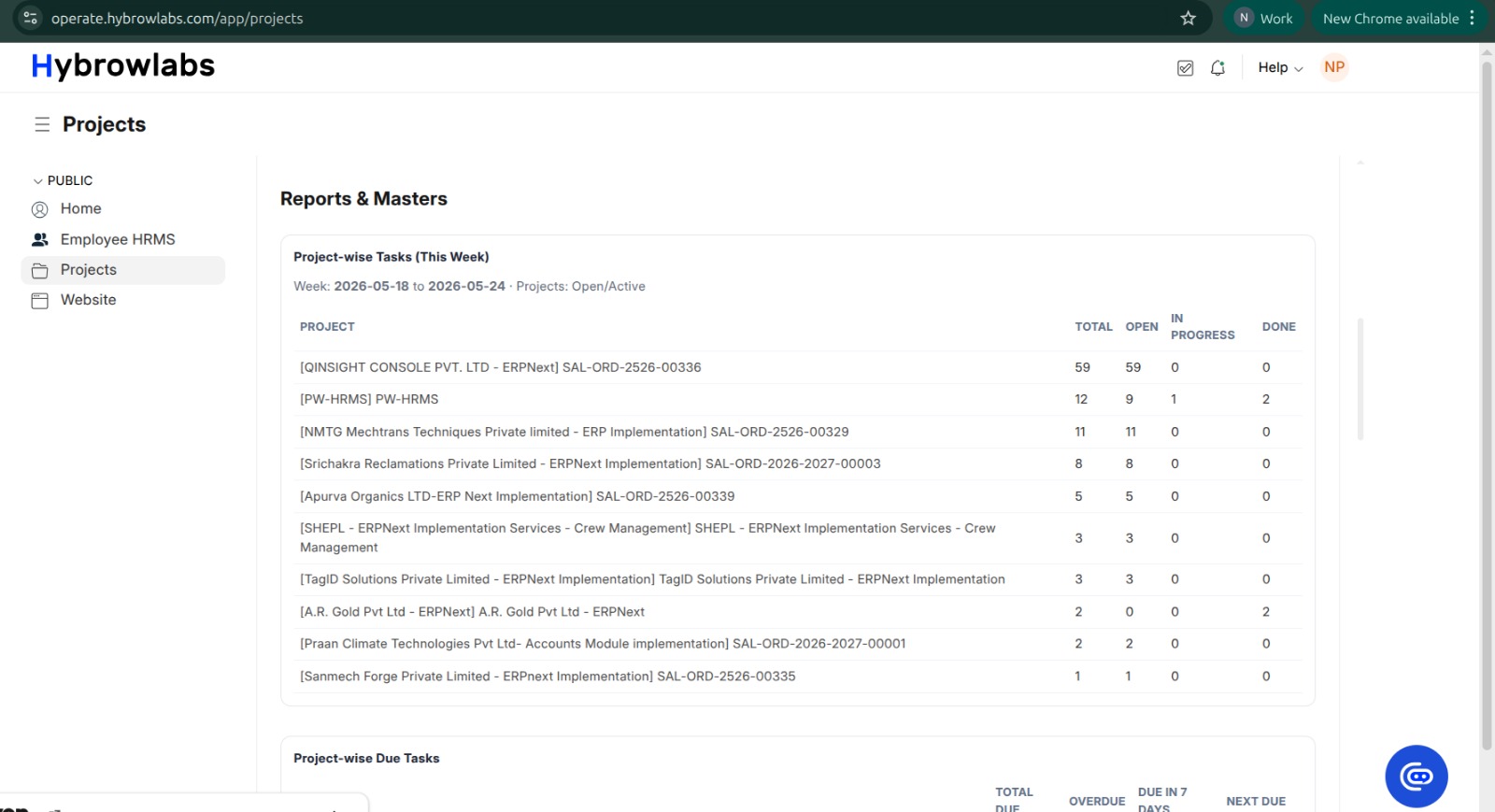Click the Projects folder icon
Viewport: 1495px width, 812px height.
40,271
